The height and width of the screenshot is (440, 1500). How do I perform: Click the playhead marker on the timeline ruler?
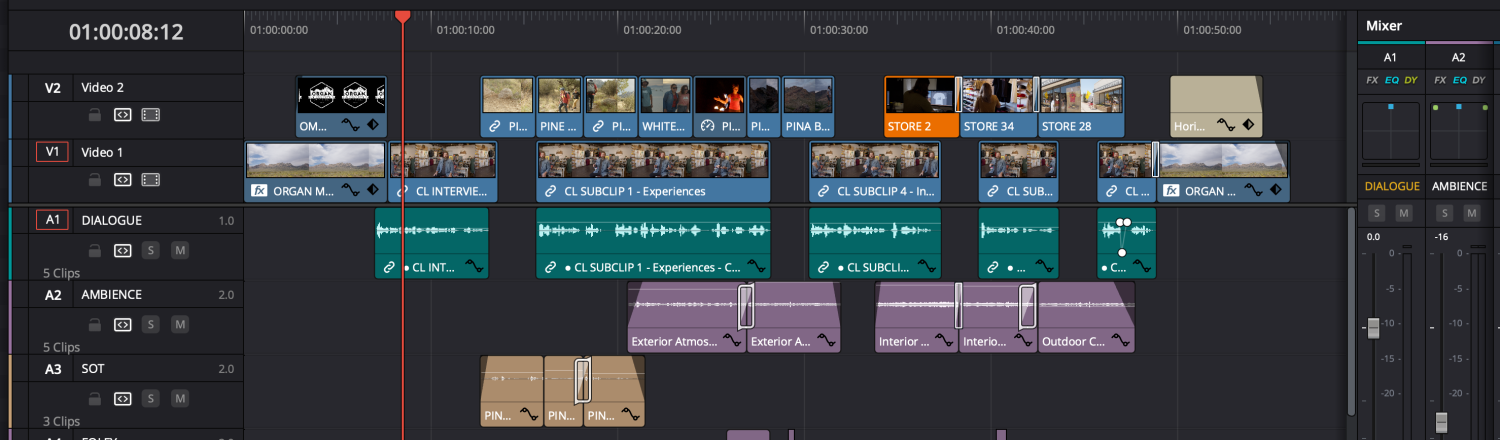point(402,16)
